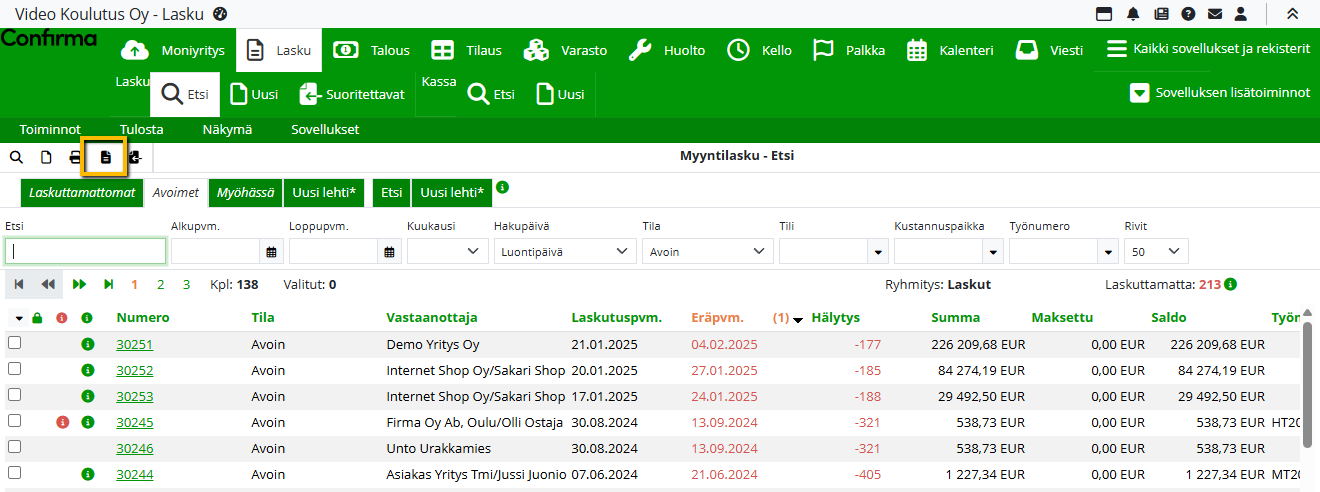
Task: Open the user profile icon
Action: coord(1241,14)
